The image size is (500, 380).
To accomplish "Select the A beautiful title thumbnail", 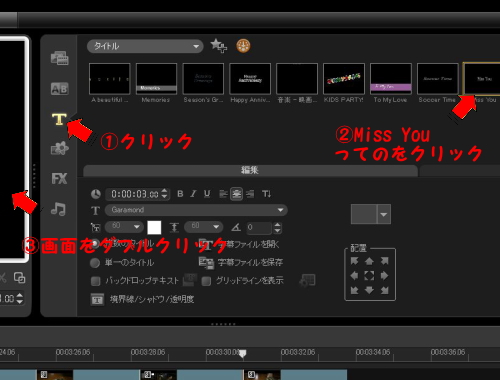I will pyautogui.click(x=110, y=79).
